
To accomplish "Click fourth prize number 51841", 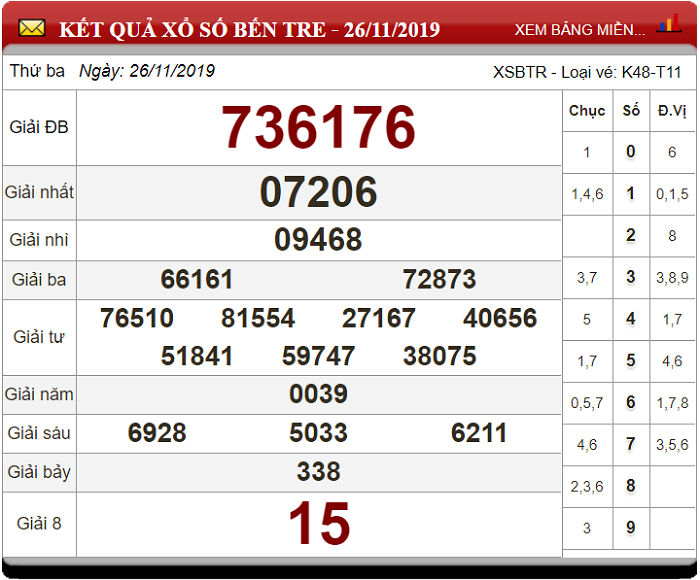I will click(x=197, y=356).
